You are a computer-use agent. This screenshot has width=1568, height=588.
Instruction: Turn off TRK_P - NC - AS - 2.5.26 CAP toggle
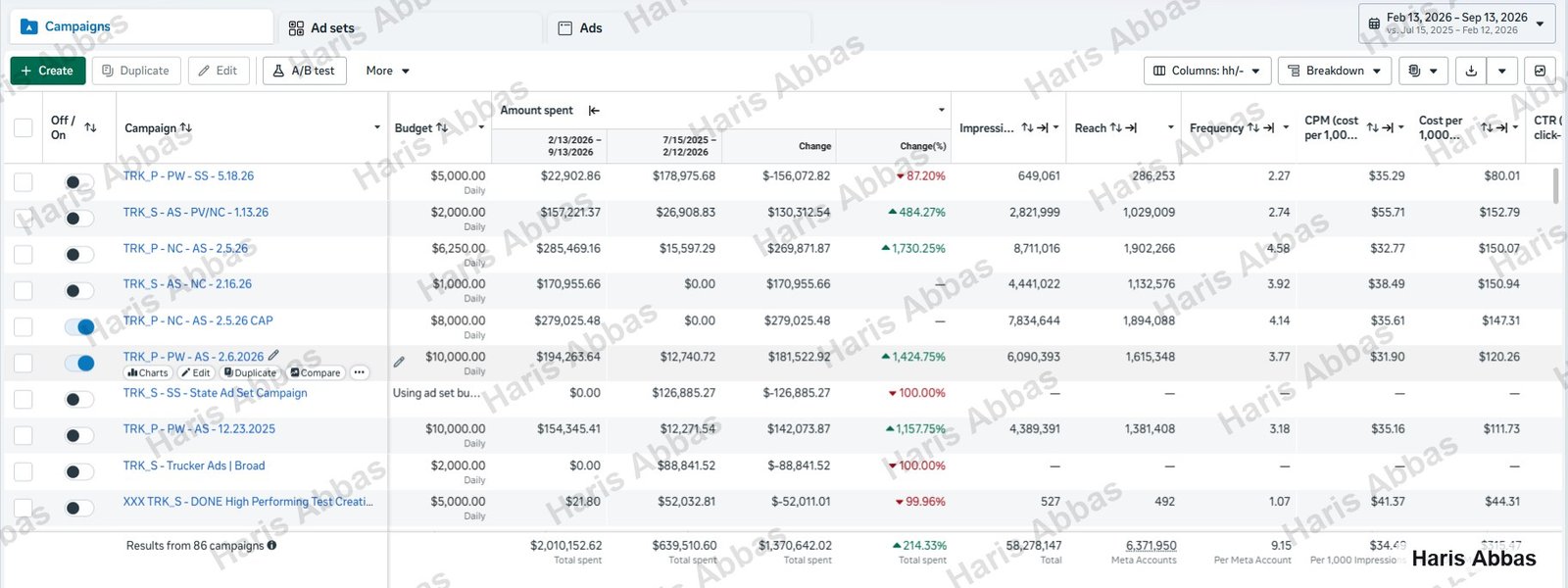point(79,326)
